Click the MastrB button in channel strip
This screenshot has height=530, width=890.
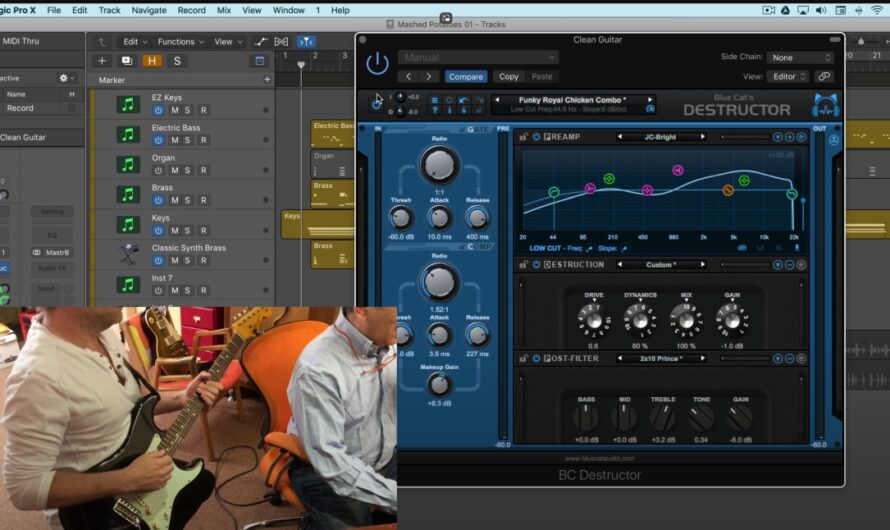52,252
